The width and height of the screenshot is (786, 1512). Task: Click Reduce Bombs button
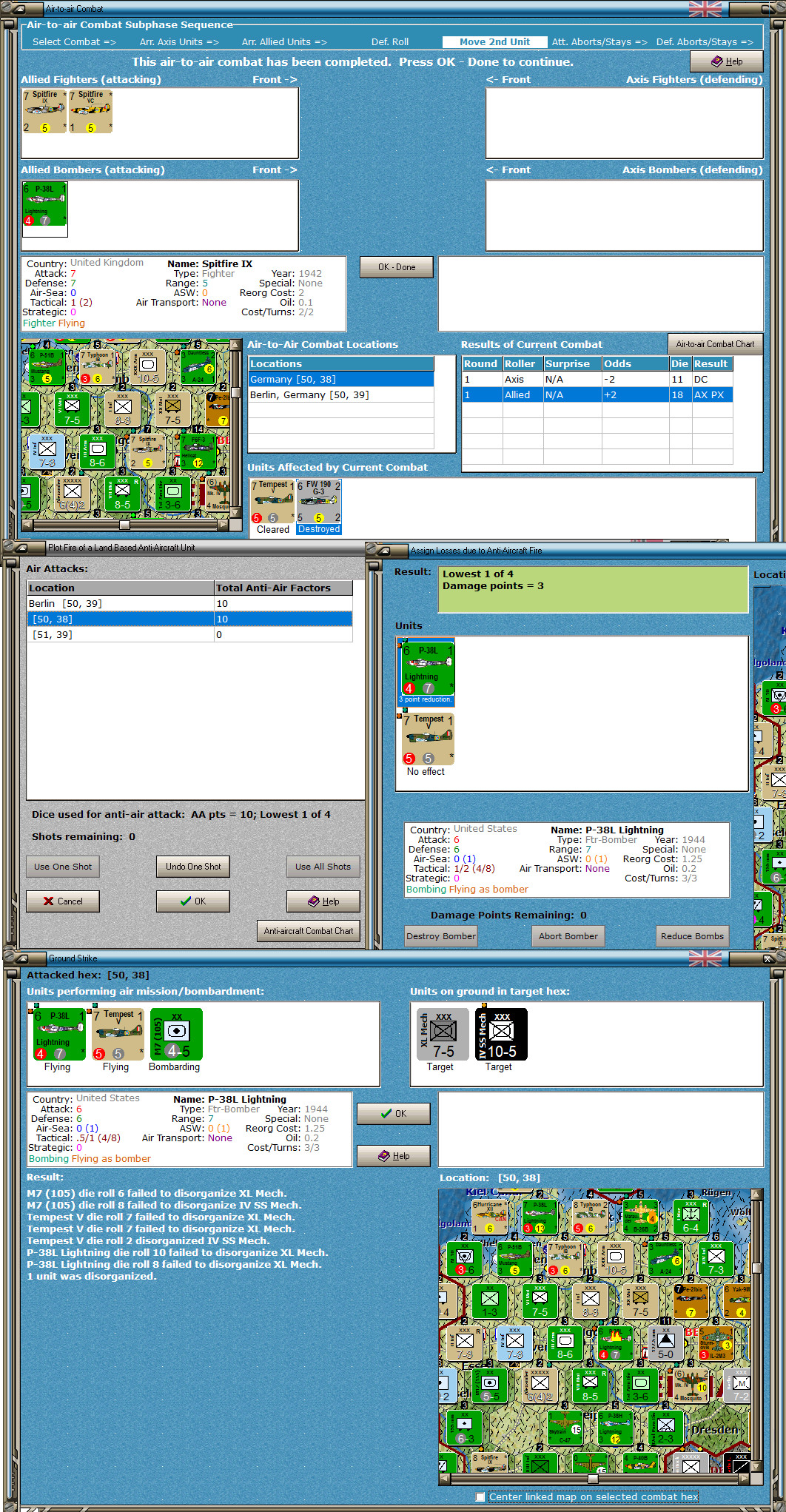coord(693,936)
